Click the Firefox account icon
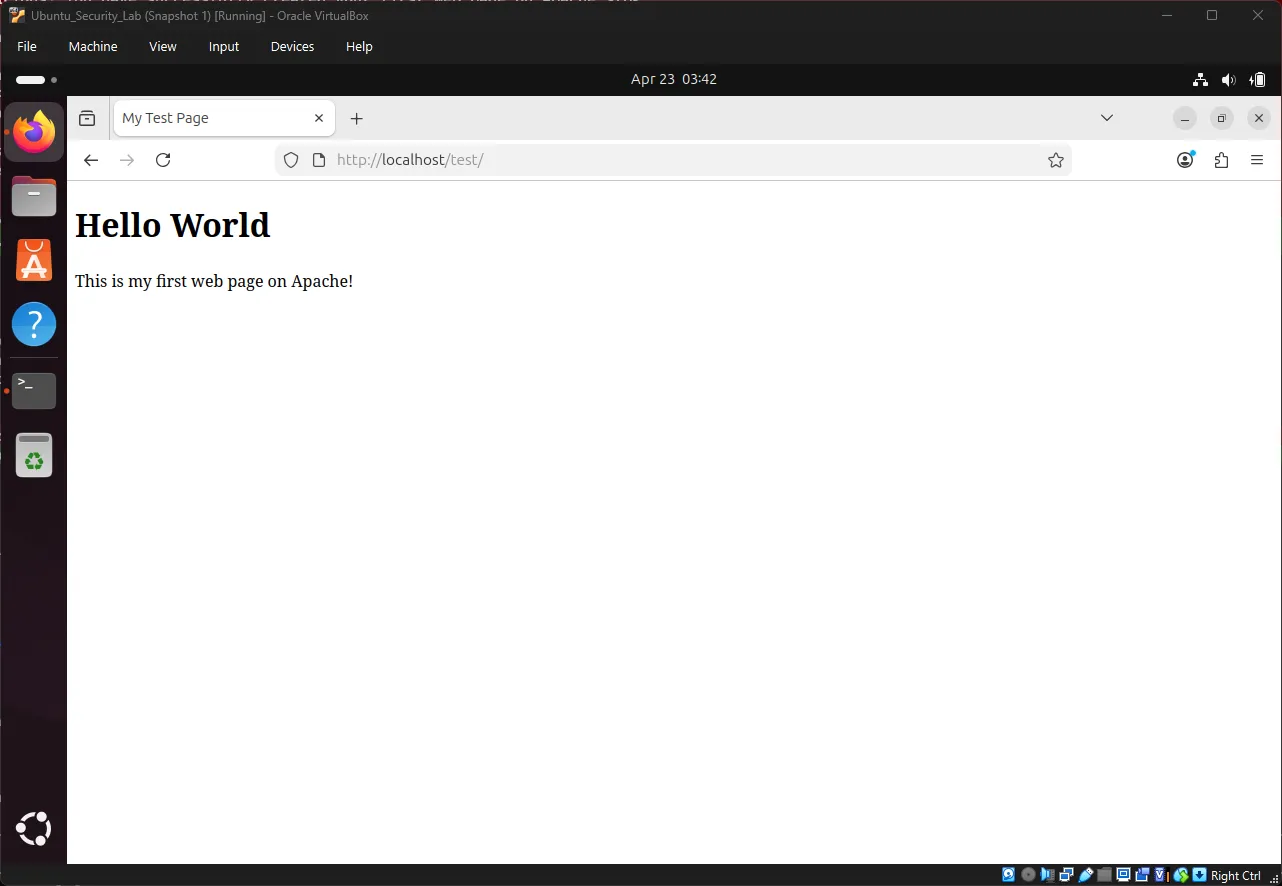Image resolution: width=1282 pixels, height=886 pixels. click(x=1185, y=160)
